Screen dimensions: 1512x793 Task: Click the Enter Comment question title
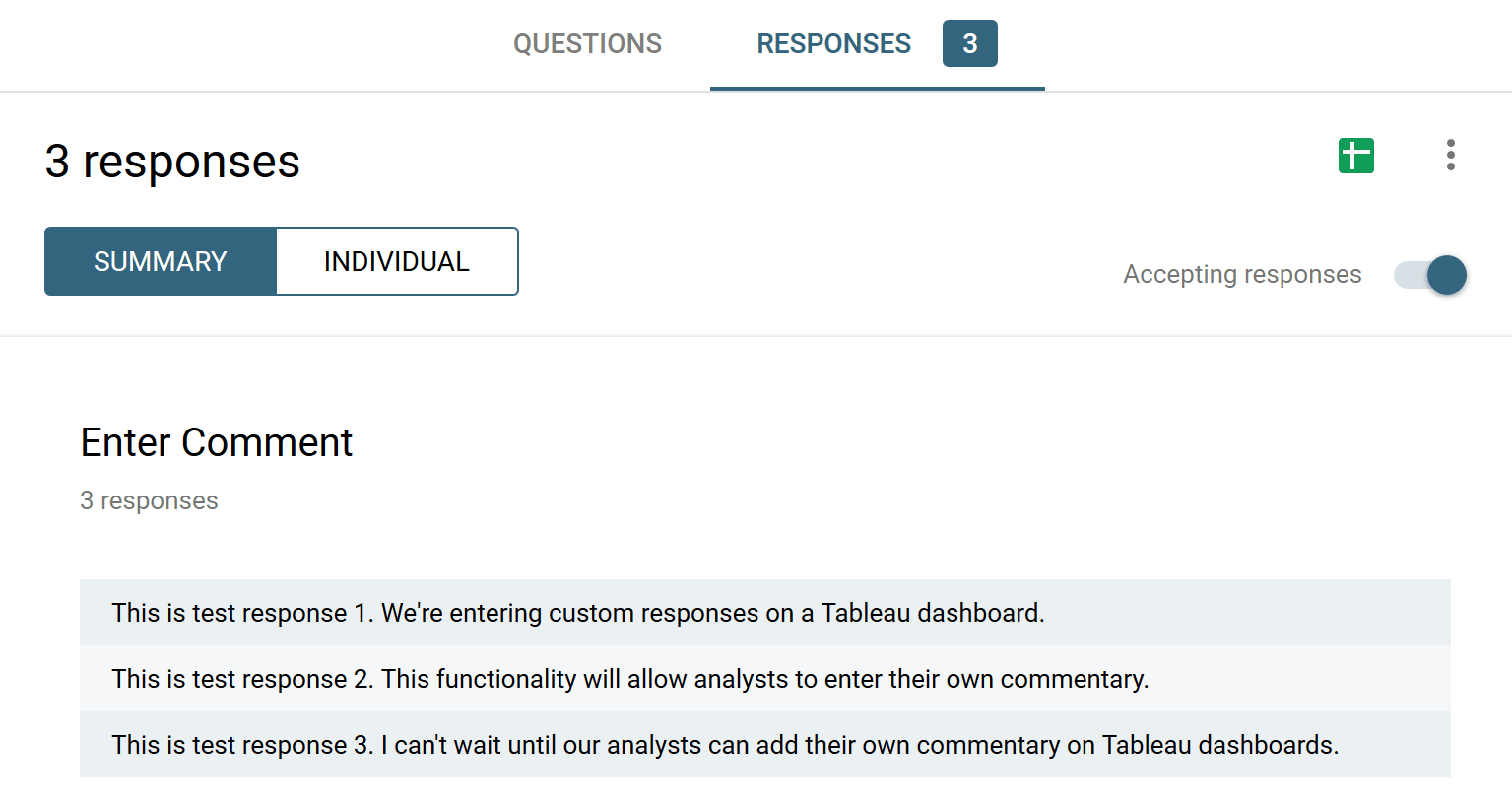(x=217, y=442)
